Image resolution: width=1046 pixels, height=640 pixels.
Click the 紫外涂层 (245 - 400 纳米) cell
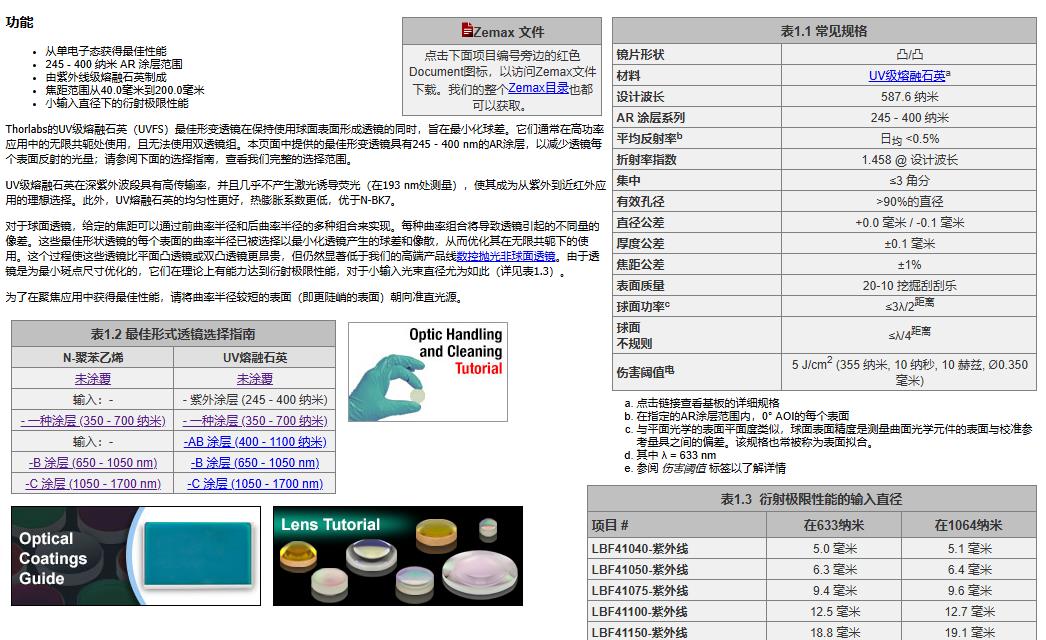click(255, 400)
